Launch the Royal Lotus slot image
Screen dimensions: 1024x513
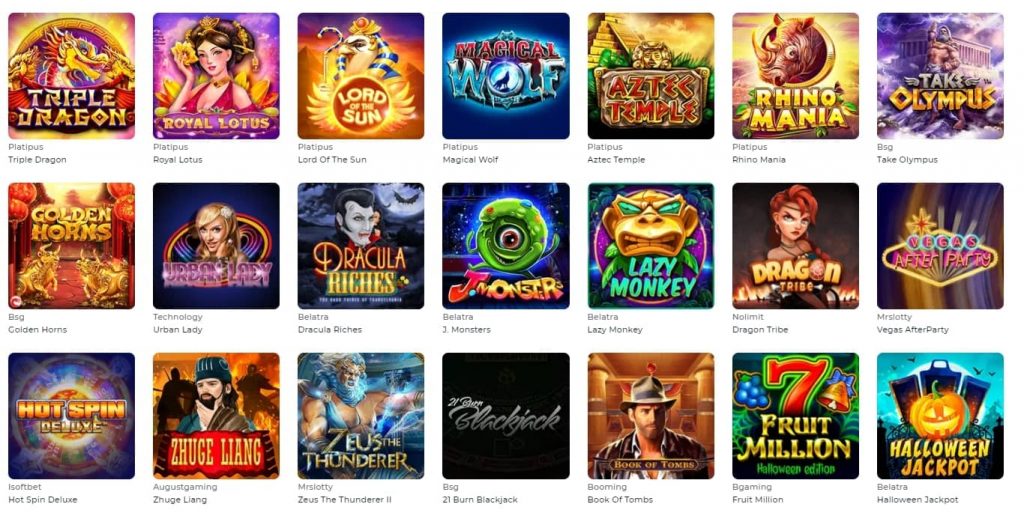coord(216,76)
